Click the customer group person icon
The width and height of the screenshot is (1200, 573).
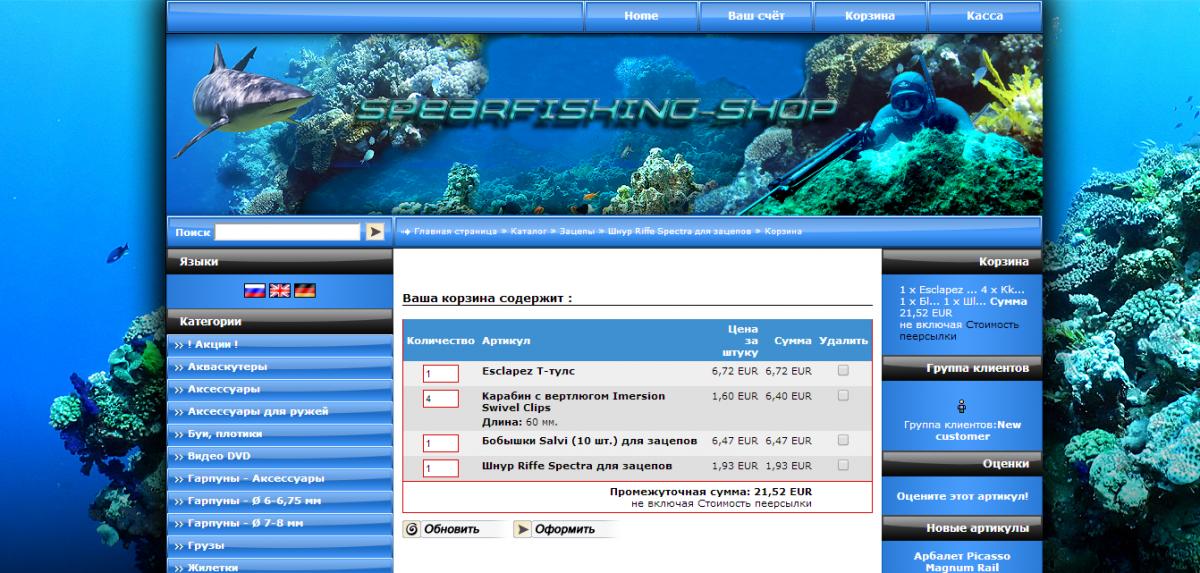[x=962, y=406]
